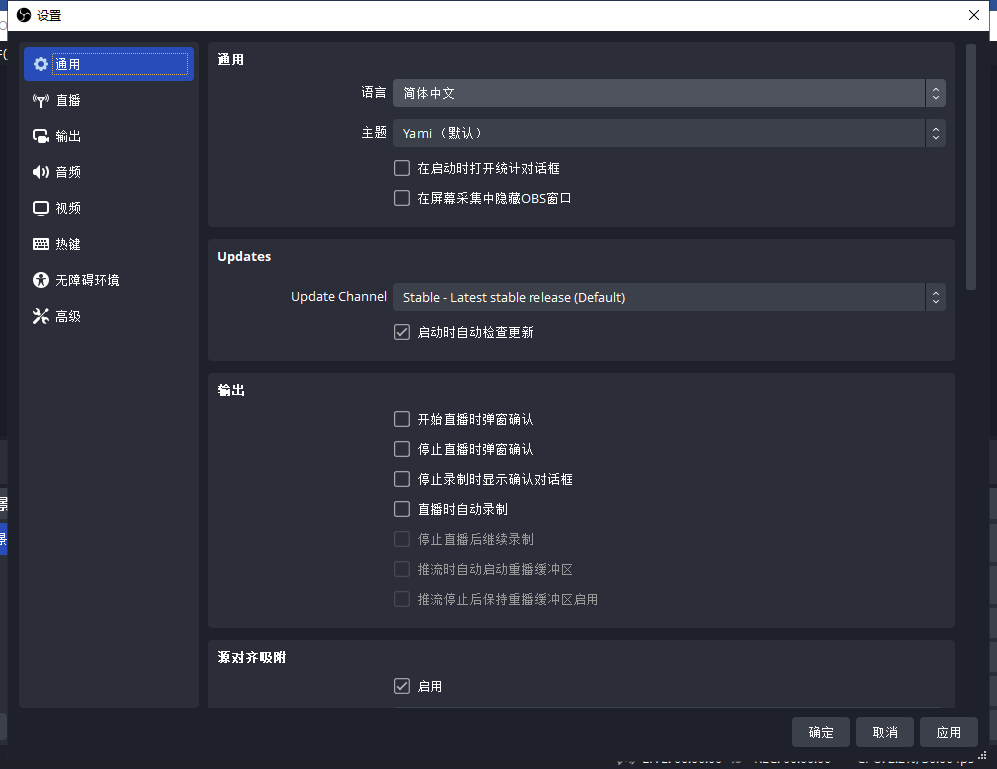Click the gear icon beside 通用
This screenshot has height=769, width=997.
pyautogui.click(x=40, y=64)
